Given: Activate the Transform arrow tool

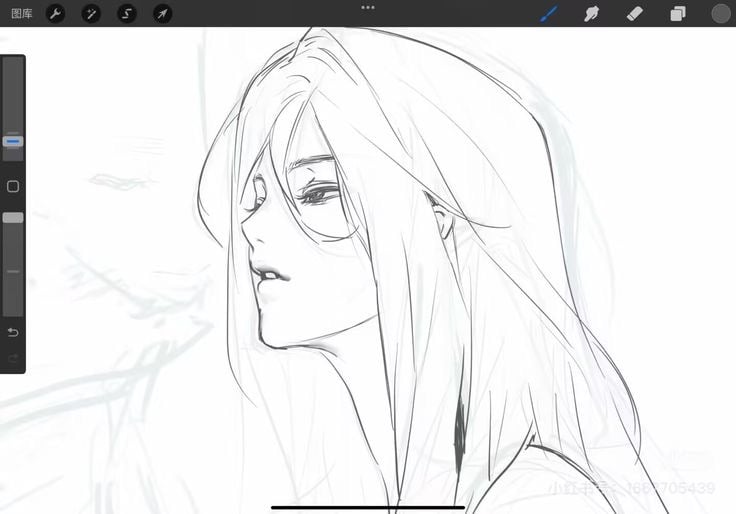Looking at the screenshot, I should 161,14.
